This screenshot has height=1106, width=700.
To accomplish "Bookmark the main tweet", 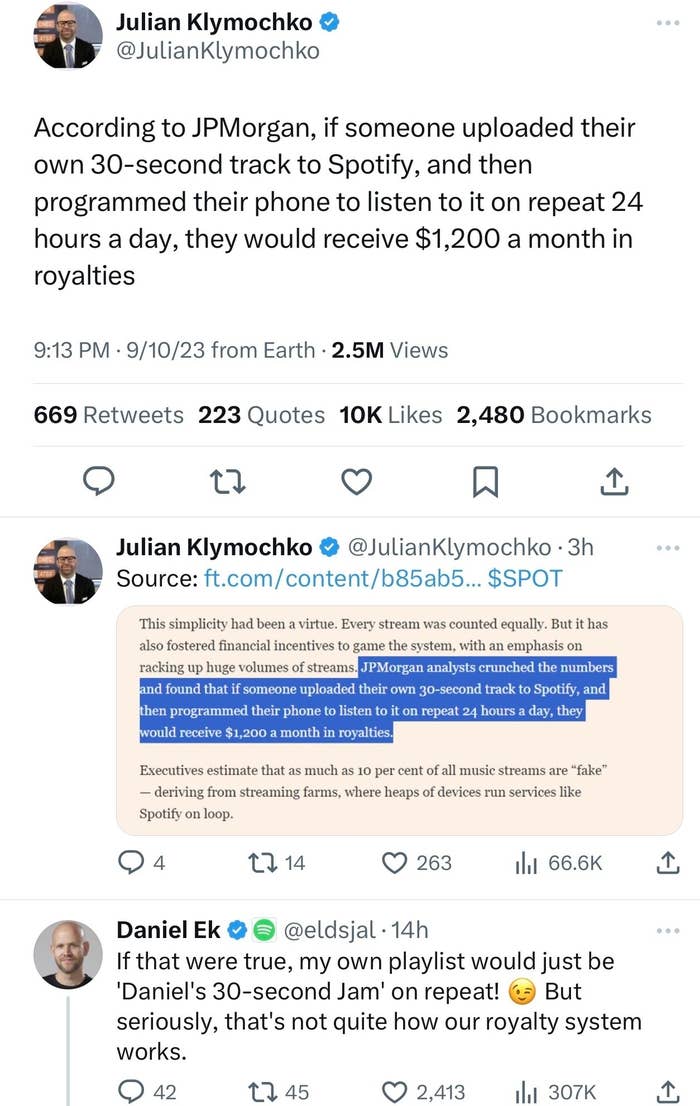I will coord(485,482).
